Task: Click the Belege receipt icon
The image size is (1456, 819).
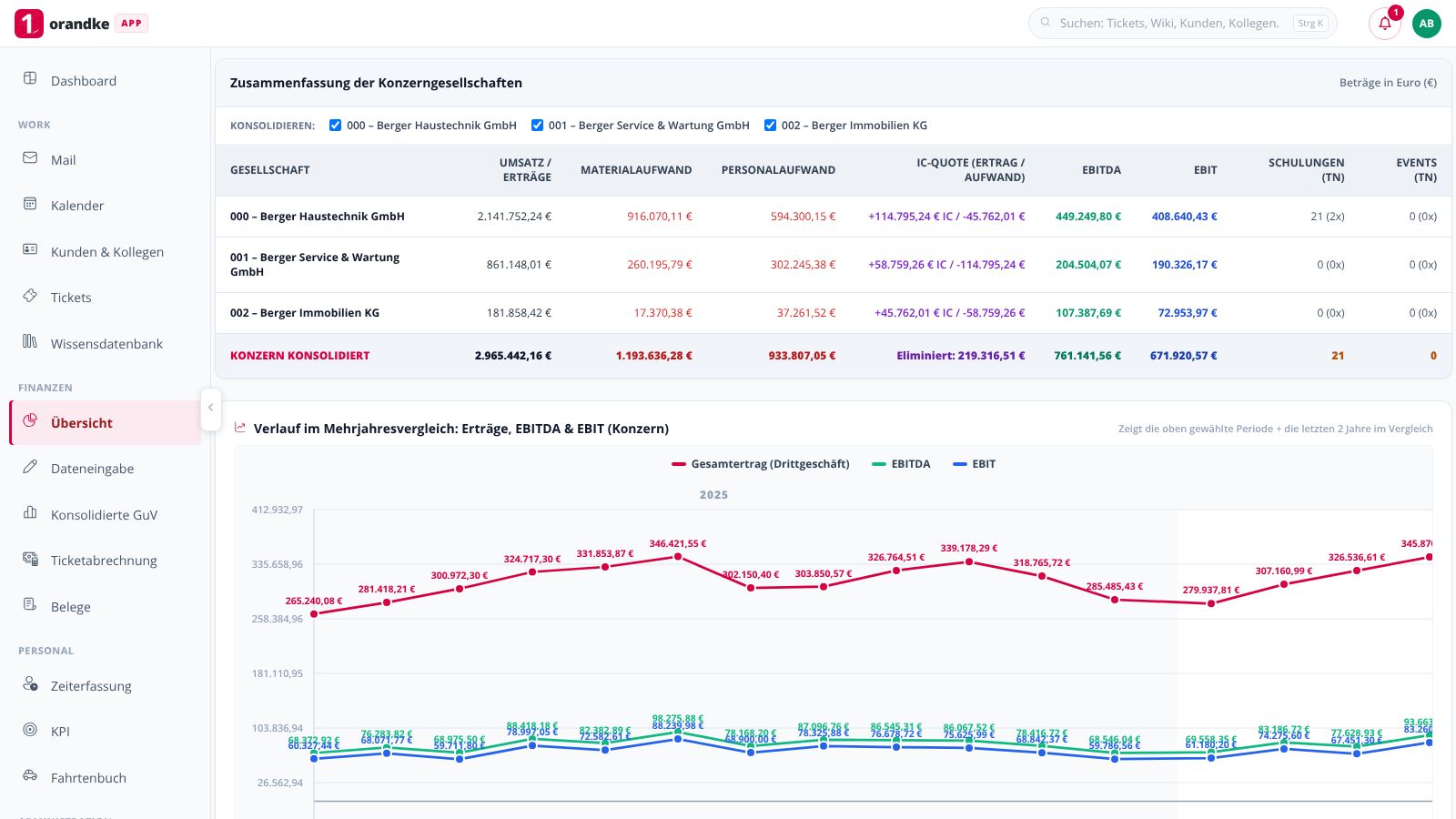Action: point(30,604)
